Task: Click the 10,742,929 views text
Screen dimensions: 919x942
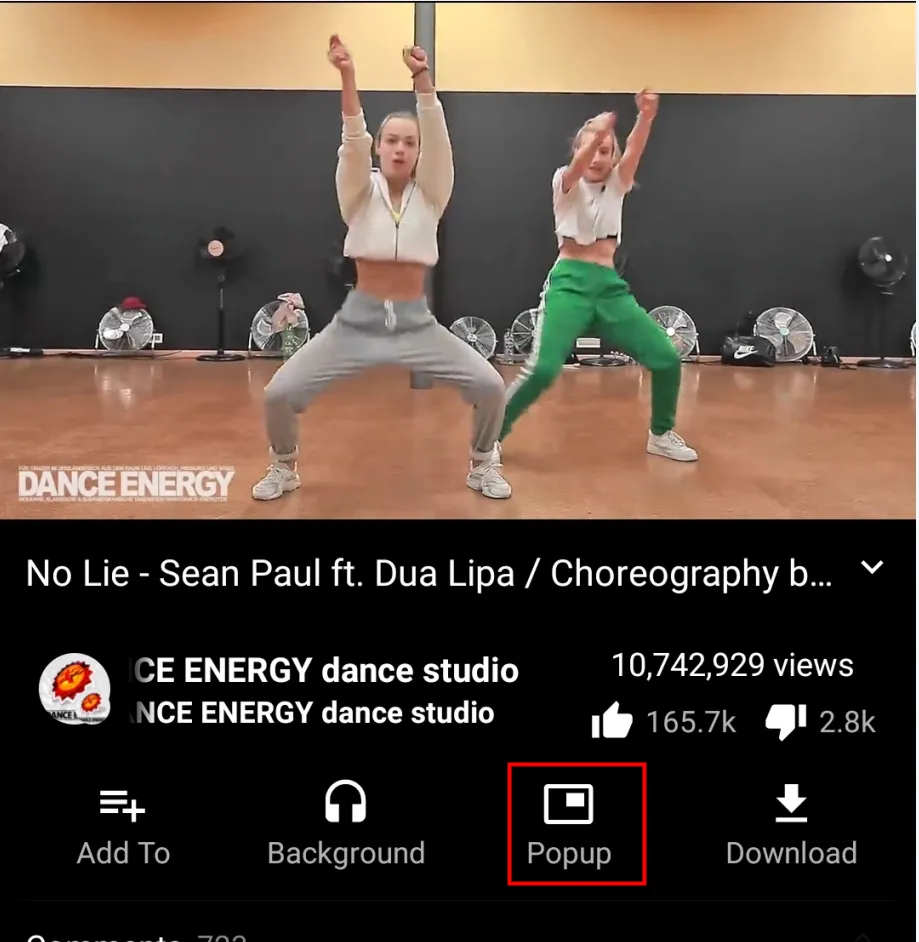Action: pyautogui.click(x=732, y=665)
